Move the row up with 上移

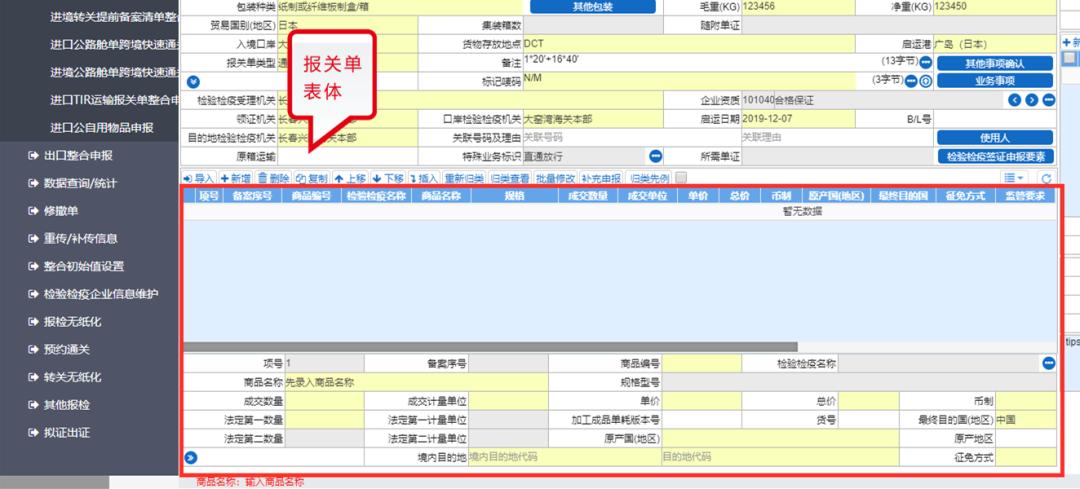[x=350, y=178]
